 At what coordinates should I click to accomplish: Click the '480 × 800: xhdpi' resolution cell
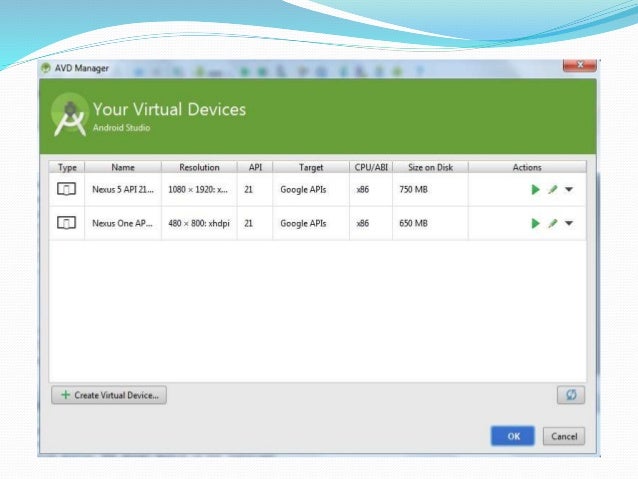pos(199,223)
